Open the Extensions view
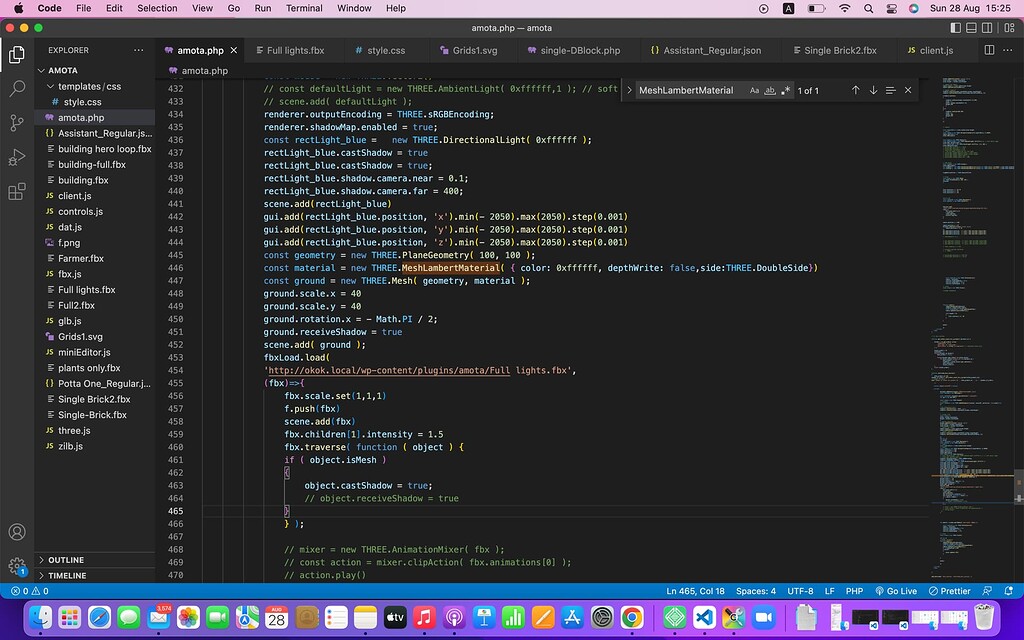This screenshot has height=640, width=1024. tap(17, 192)
